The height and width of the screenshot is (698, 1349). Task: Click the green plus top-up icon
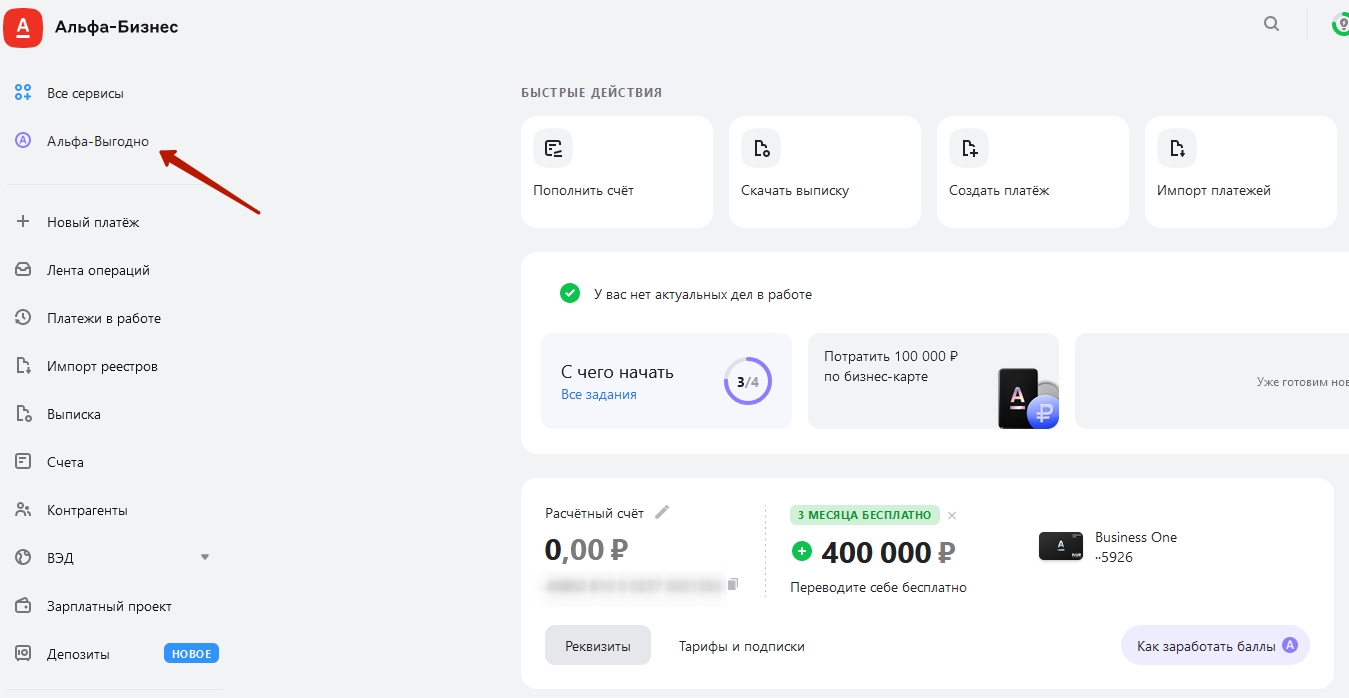point(801,551)
